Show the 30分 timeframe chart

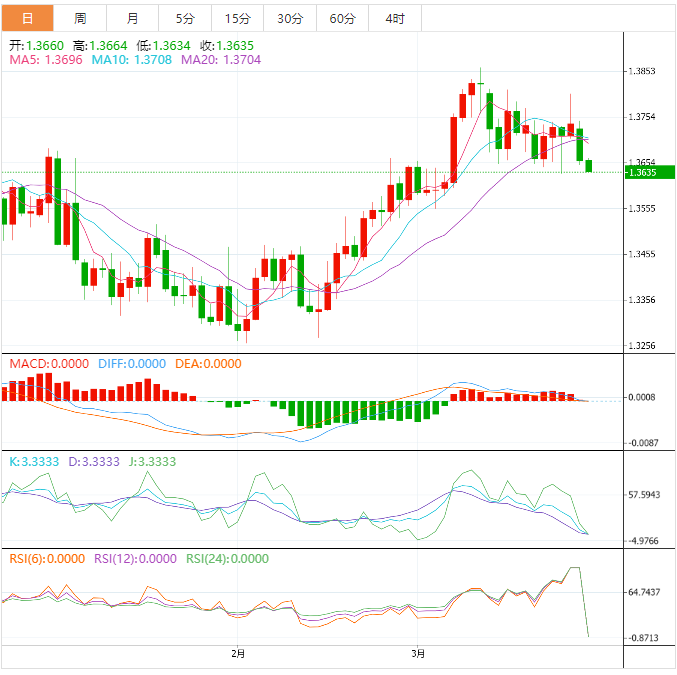290,18
